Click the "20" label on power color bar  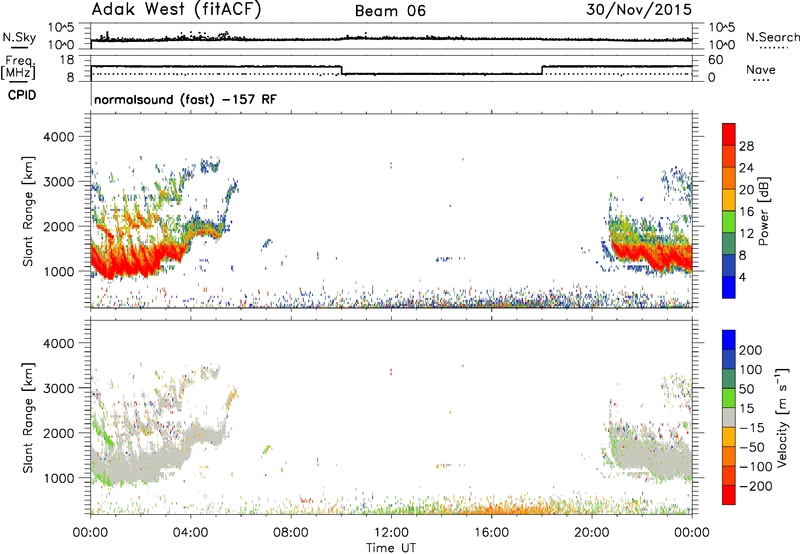(x=746, y=190)
